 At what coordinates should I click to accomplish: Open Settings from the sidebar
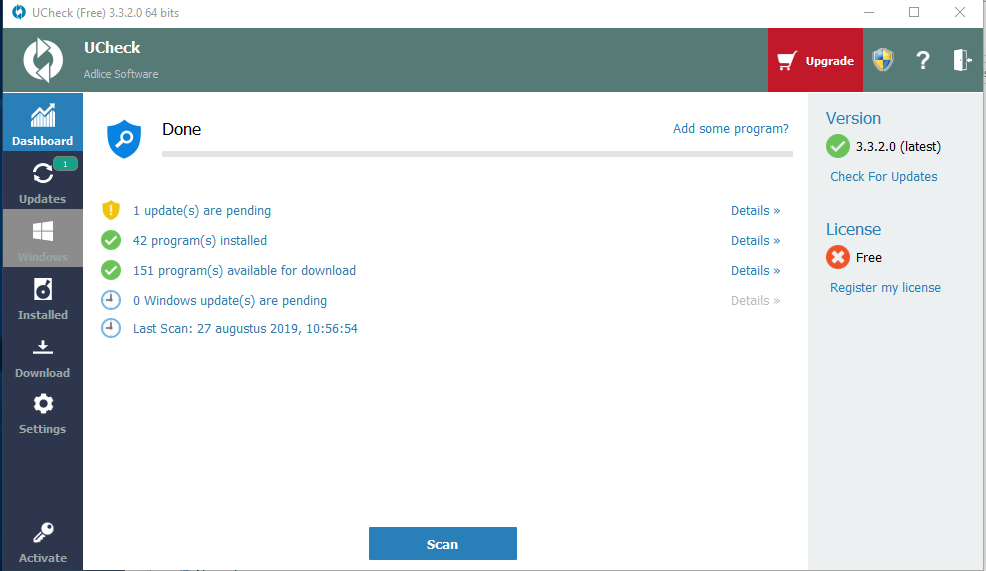(43, 412)
